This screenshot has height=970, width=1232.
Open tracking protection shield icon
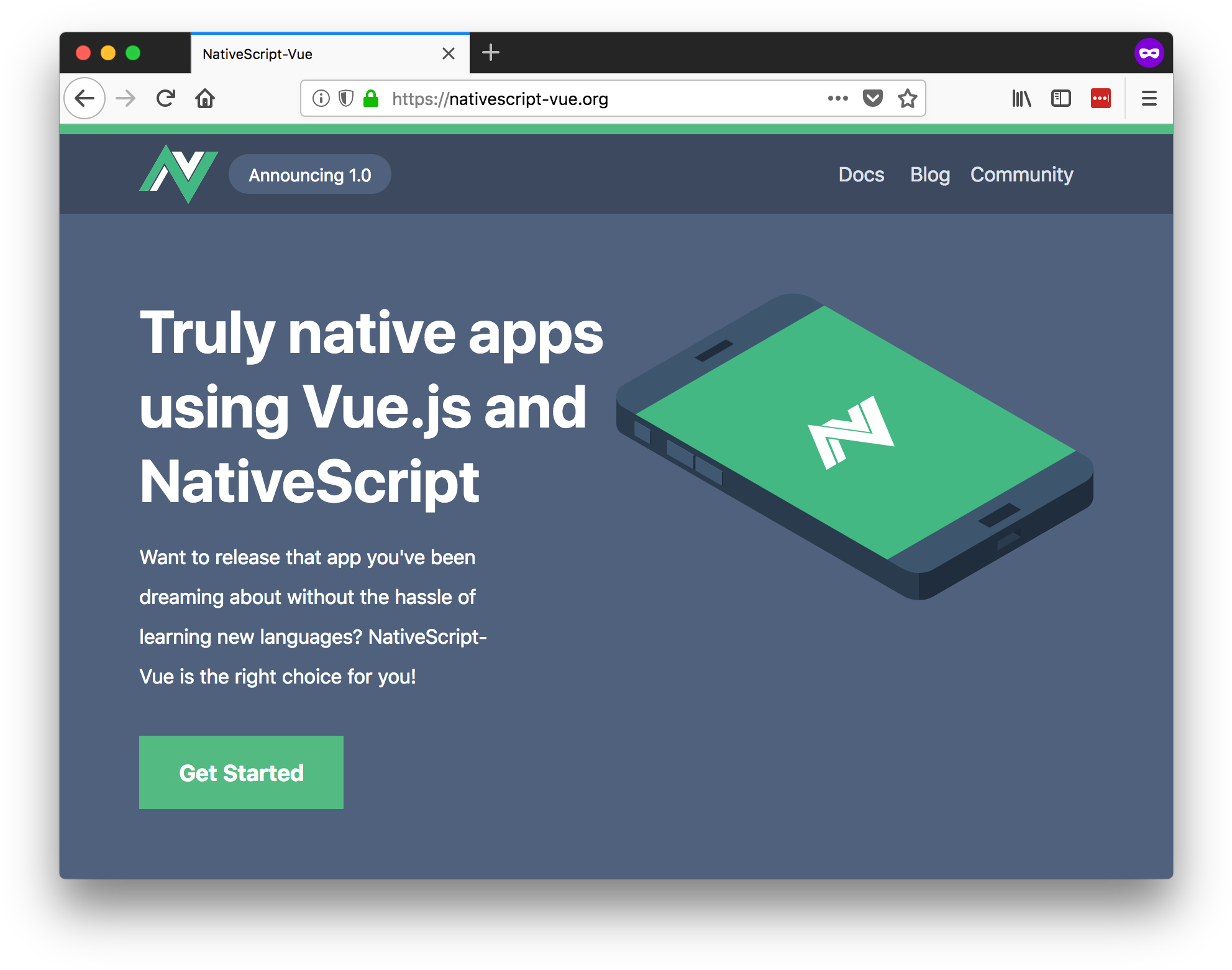tap(346, 98)
